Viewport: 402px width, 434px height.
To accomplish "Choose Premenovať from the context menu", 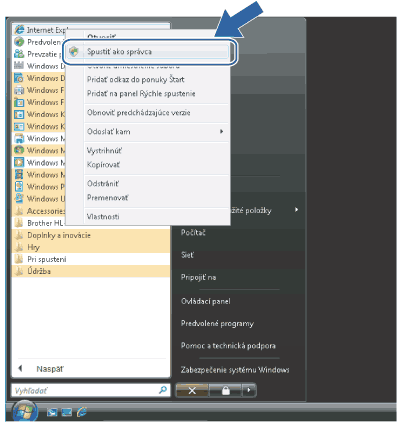I will 107,198.
